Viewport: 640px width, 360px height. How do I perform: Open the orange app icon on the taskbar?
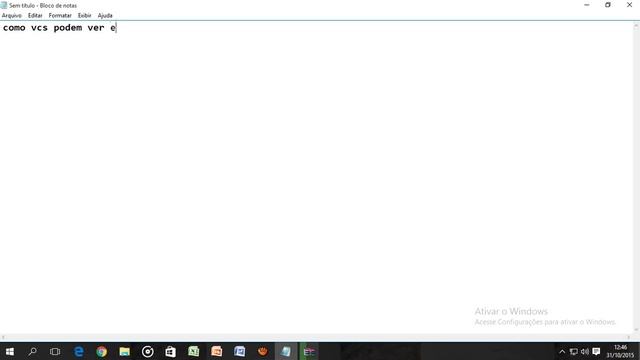[x=262, y=351]
